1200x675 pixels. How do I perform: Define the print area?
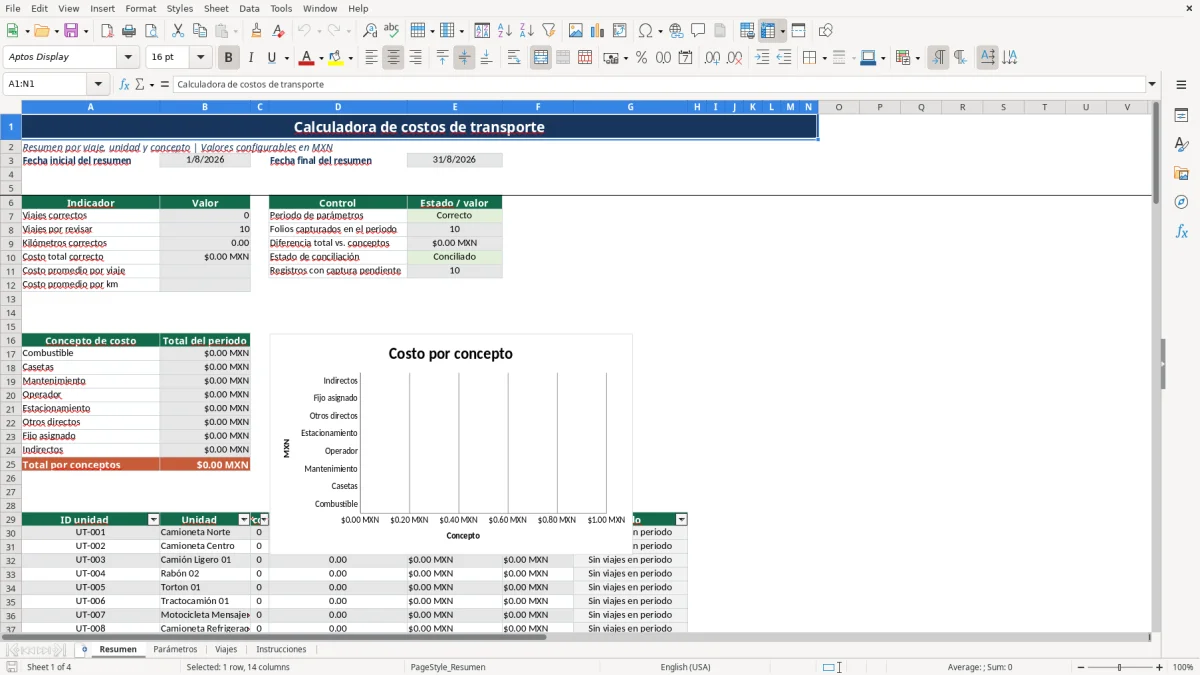point(747,31)
